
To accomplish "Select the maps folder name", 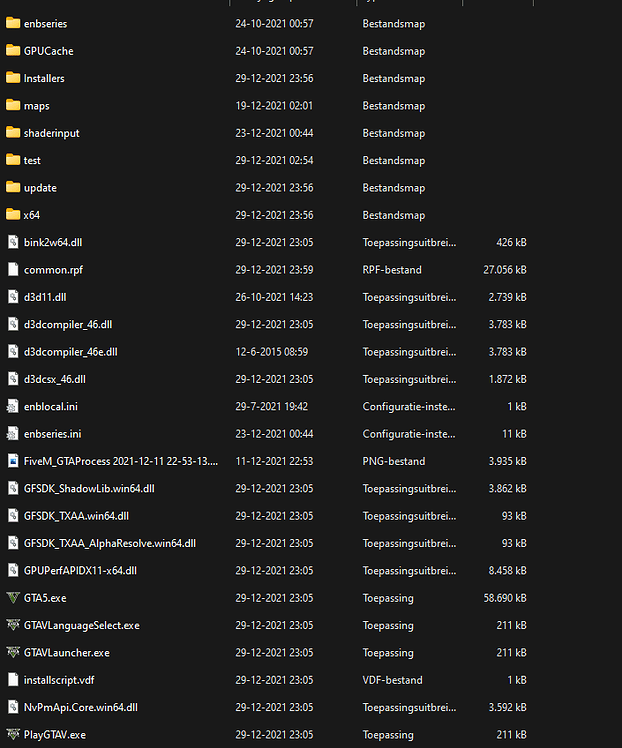I will point(37,106).
